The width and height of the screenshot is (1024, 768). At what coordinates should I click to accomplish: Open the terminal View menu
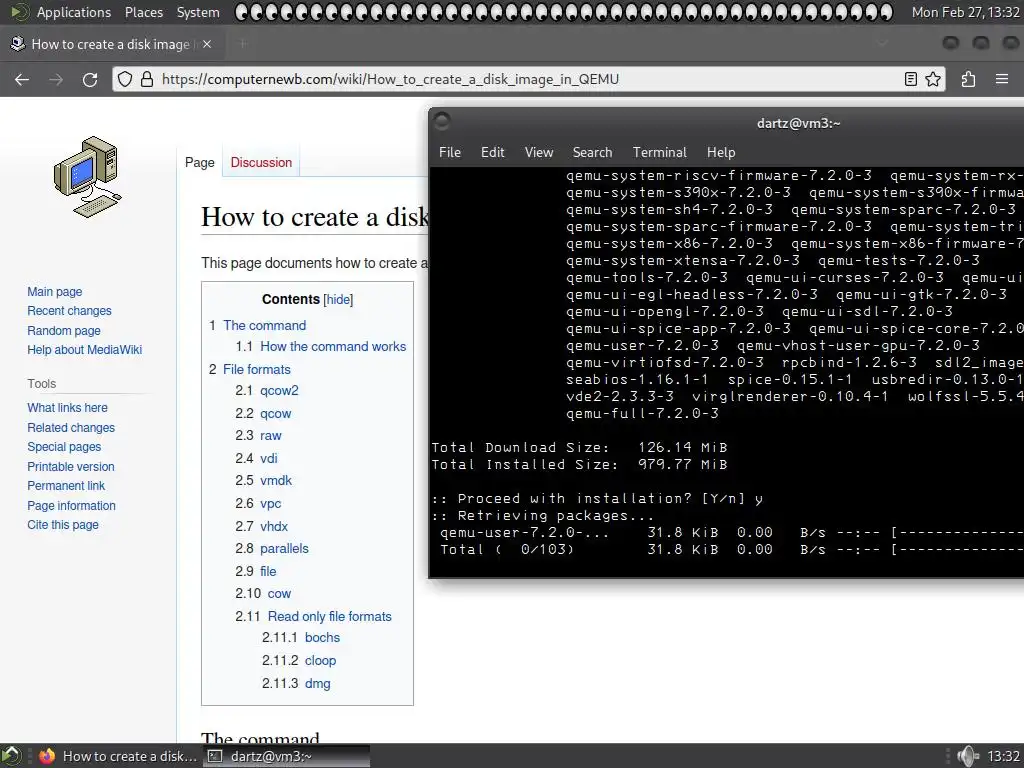539,152
